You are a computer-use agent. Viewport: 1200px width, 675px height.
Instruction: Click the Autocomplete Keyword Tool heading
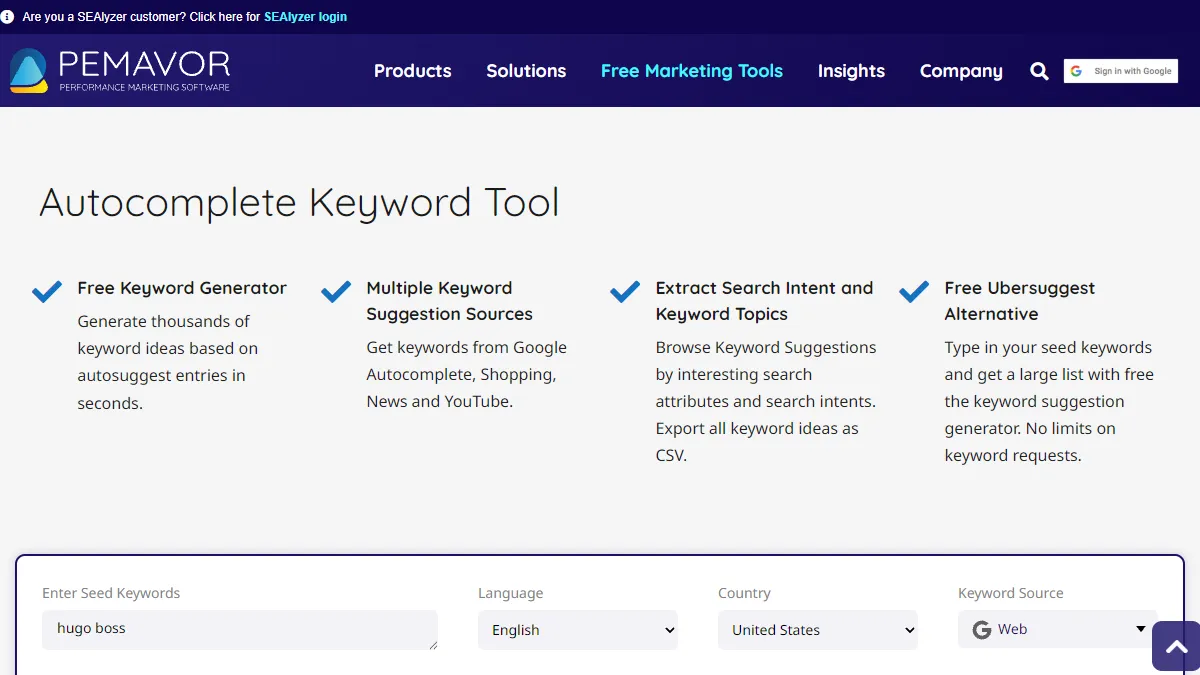click(299, 203)
